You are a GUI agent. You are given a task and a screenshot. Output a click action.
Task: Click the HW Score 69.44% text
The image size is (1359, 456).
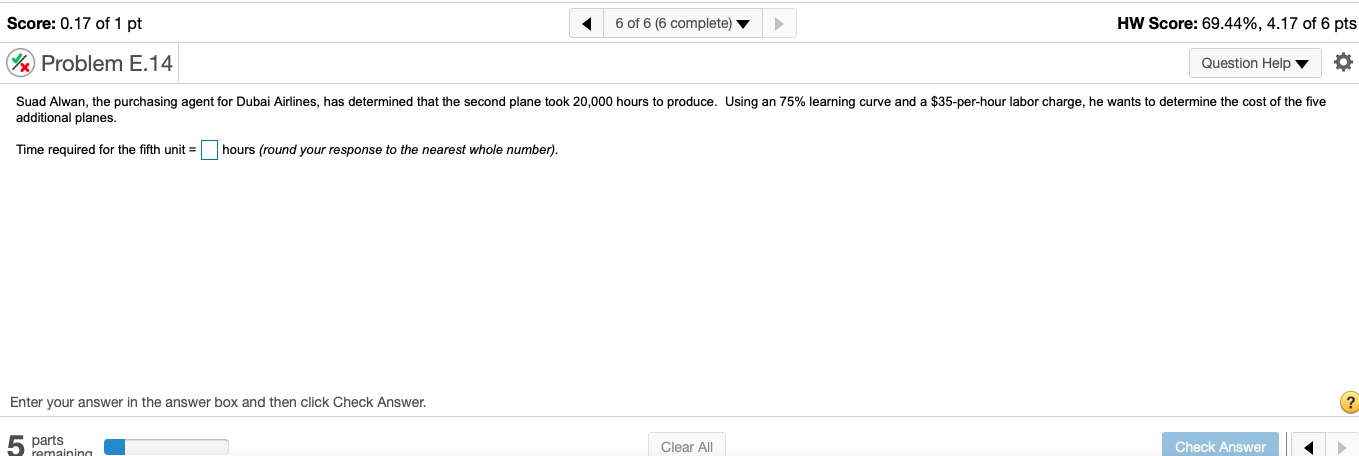tap(1236, 23)
